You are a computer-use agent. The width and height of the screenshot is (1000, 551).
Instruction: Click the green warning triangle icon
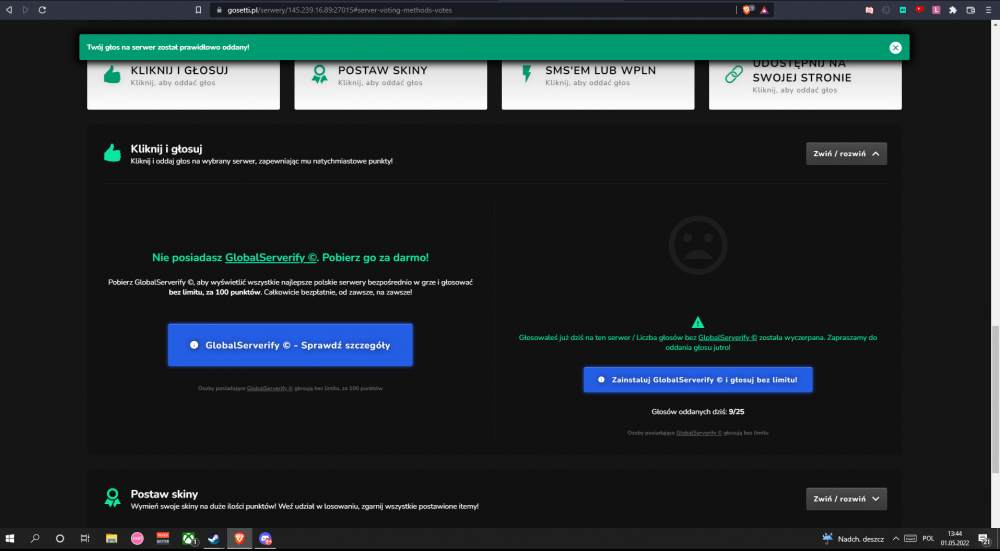(x=698, y=322)
